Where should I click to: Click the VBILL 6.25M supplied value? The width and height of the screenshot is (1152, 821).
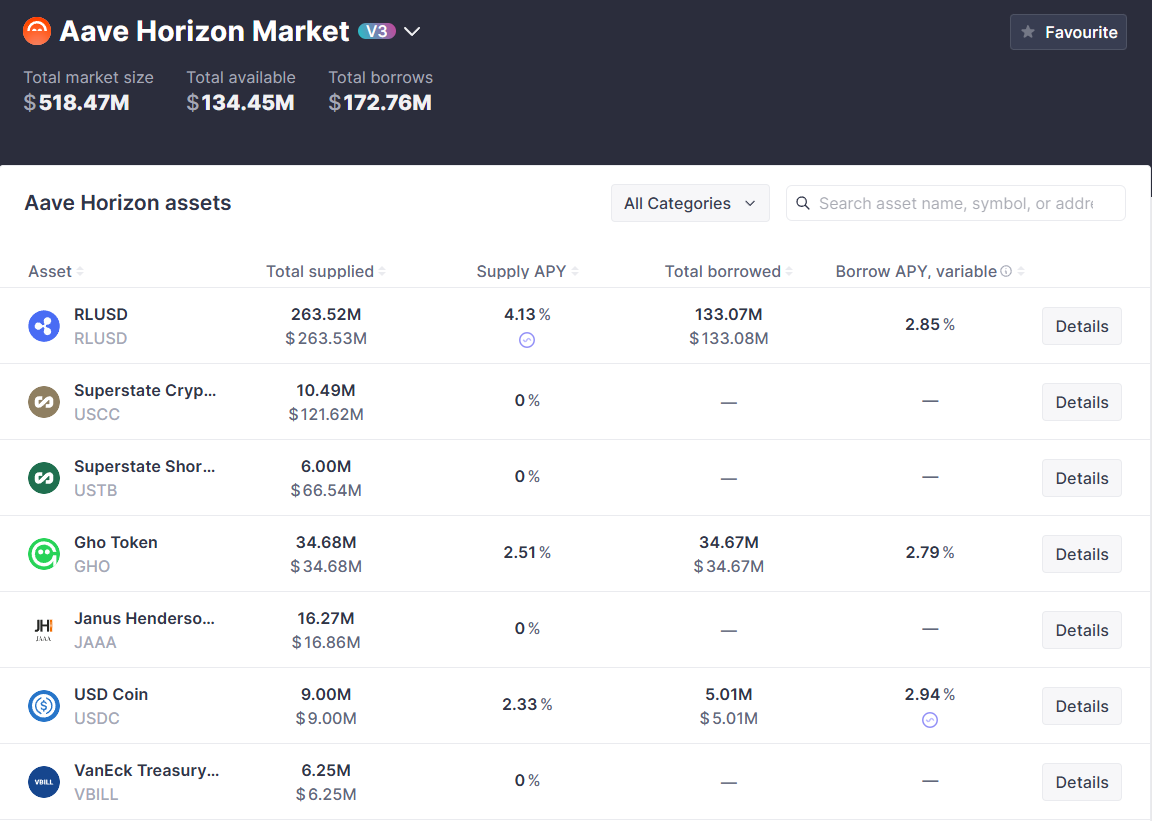click(326, 770)
